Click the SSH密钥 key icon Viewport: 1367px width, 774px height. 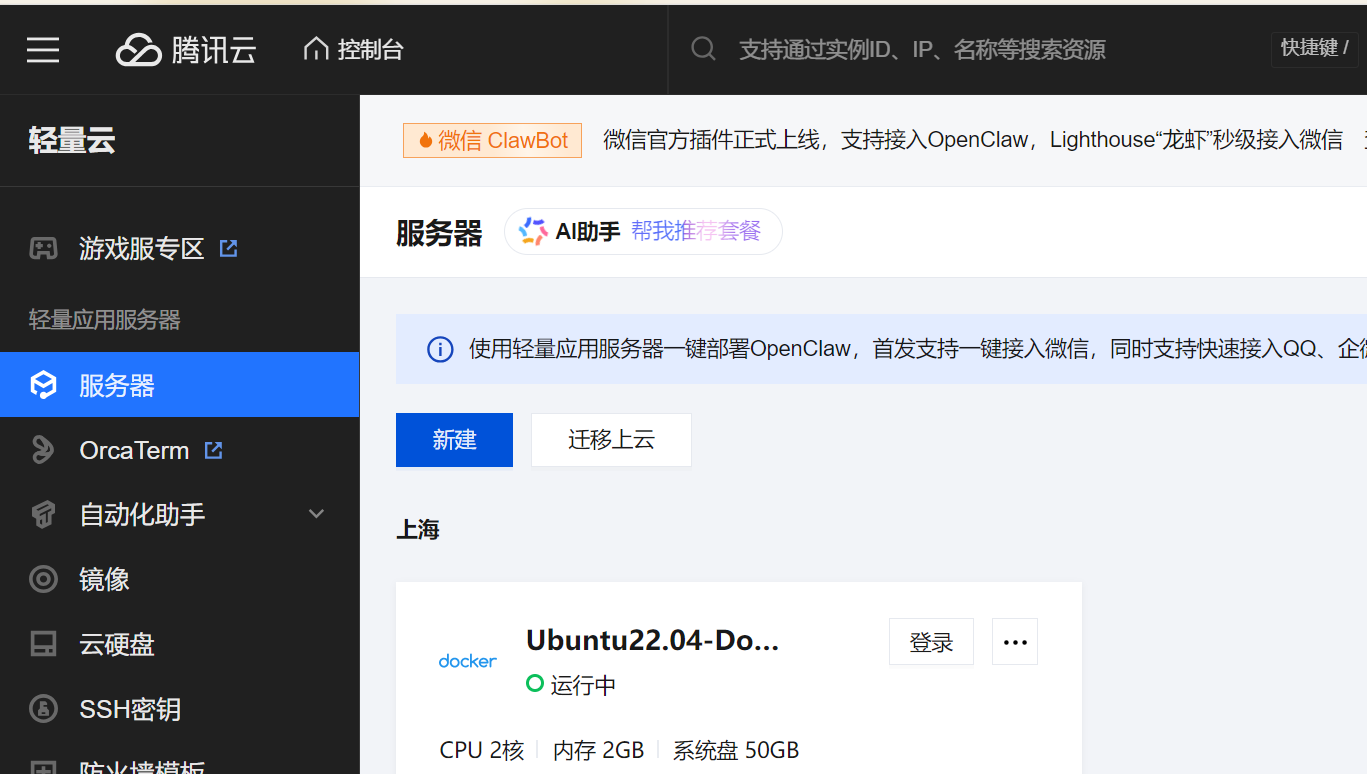(43, 709)
